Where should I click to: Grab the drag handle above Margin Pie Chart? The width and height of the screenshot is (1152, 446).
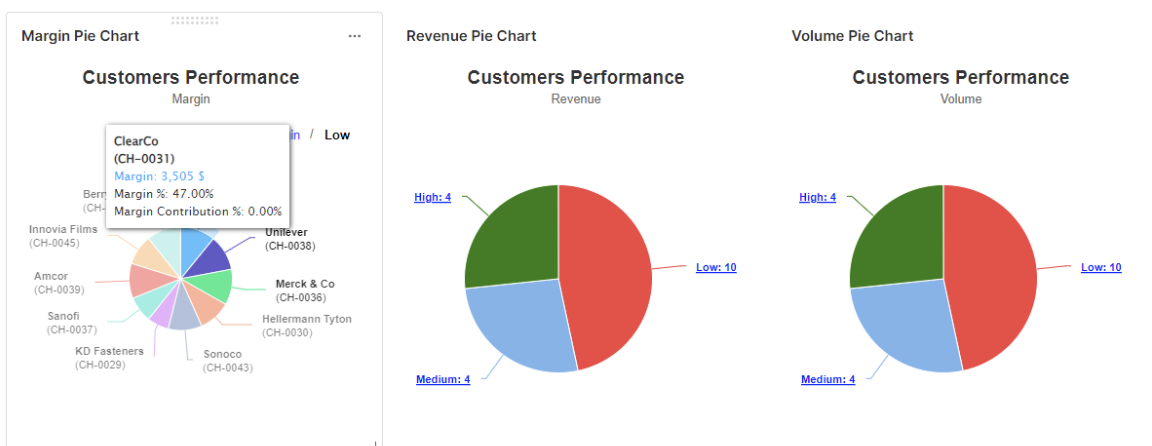pyautogui.click(x=195, y=19)
